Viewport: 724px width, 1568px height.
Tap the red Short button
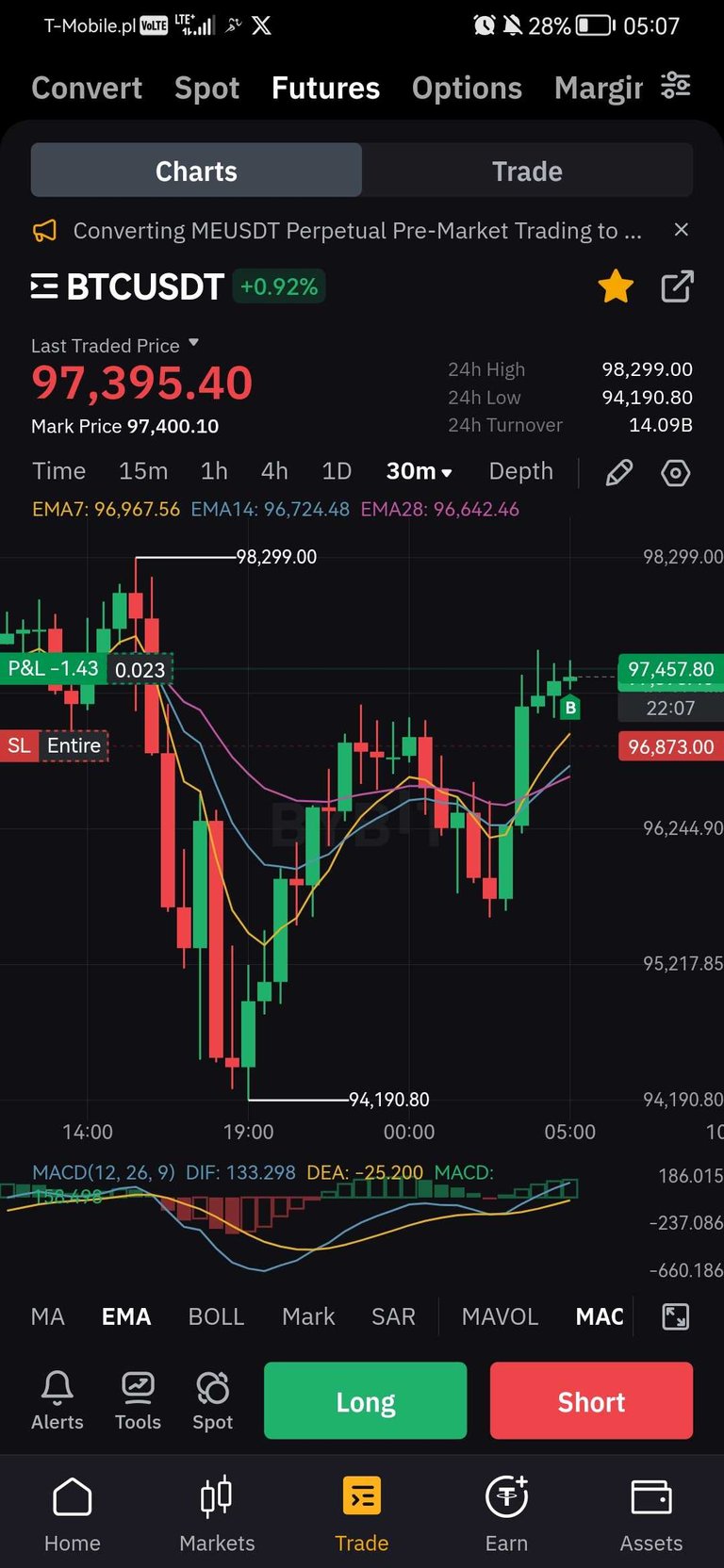[x=591, y=1400]
